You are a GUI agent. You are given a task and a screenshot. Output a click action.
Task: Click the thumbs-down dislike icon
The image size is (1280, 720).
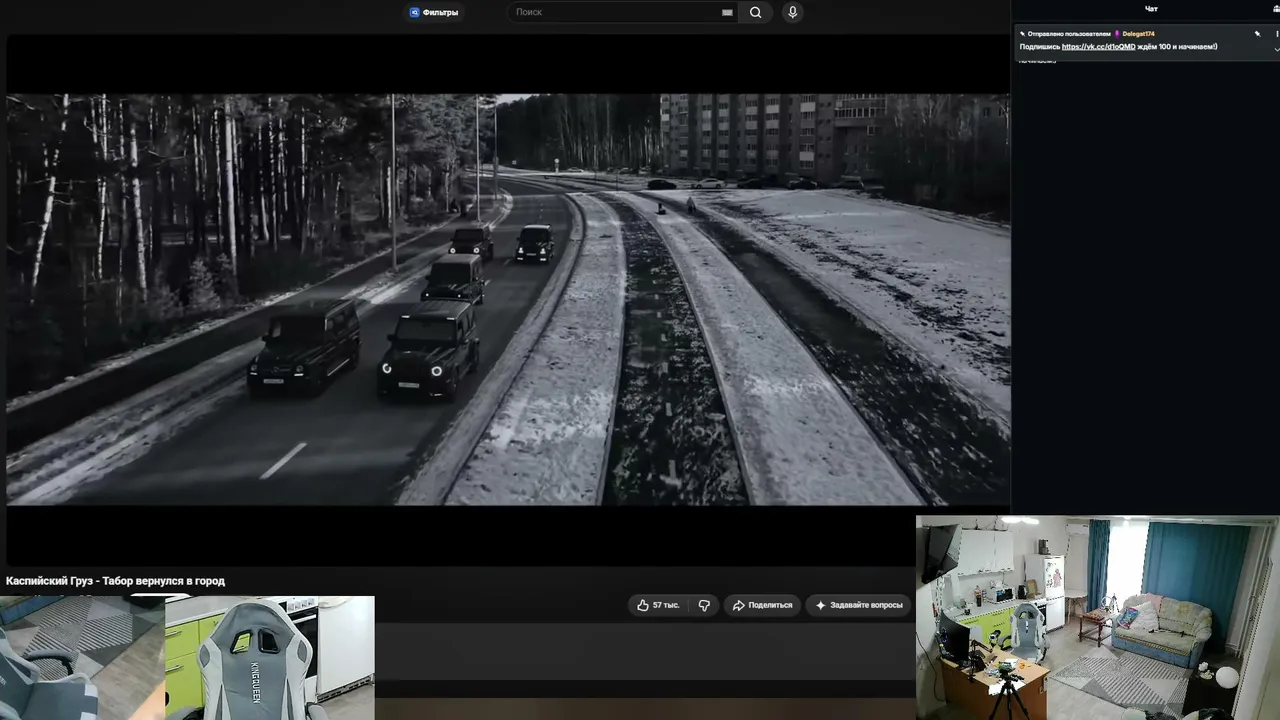tap(704, 605)
